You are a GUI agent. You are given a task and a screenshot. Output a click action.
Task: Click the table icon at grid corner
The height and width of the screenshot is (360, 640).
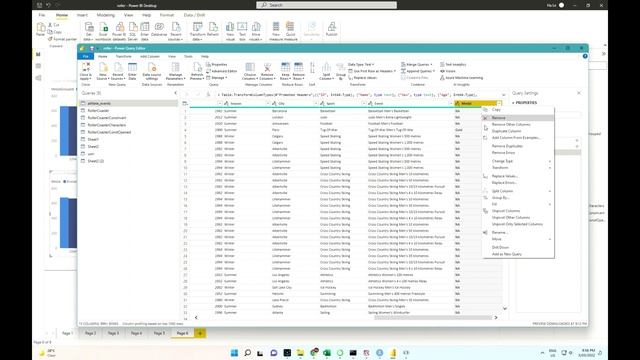click(185, 104)
